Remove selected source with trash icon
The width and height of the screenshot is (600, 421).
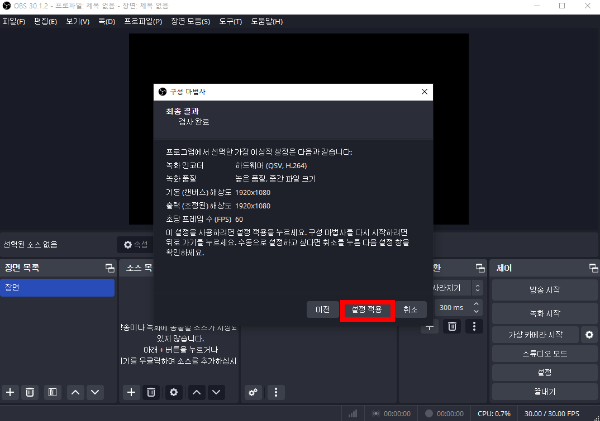(151, 392)
